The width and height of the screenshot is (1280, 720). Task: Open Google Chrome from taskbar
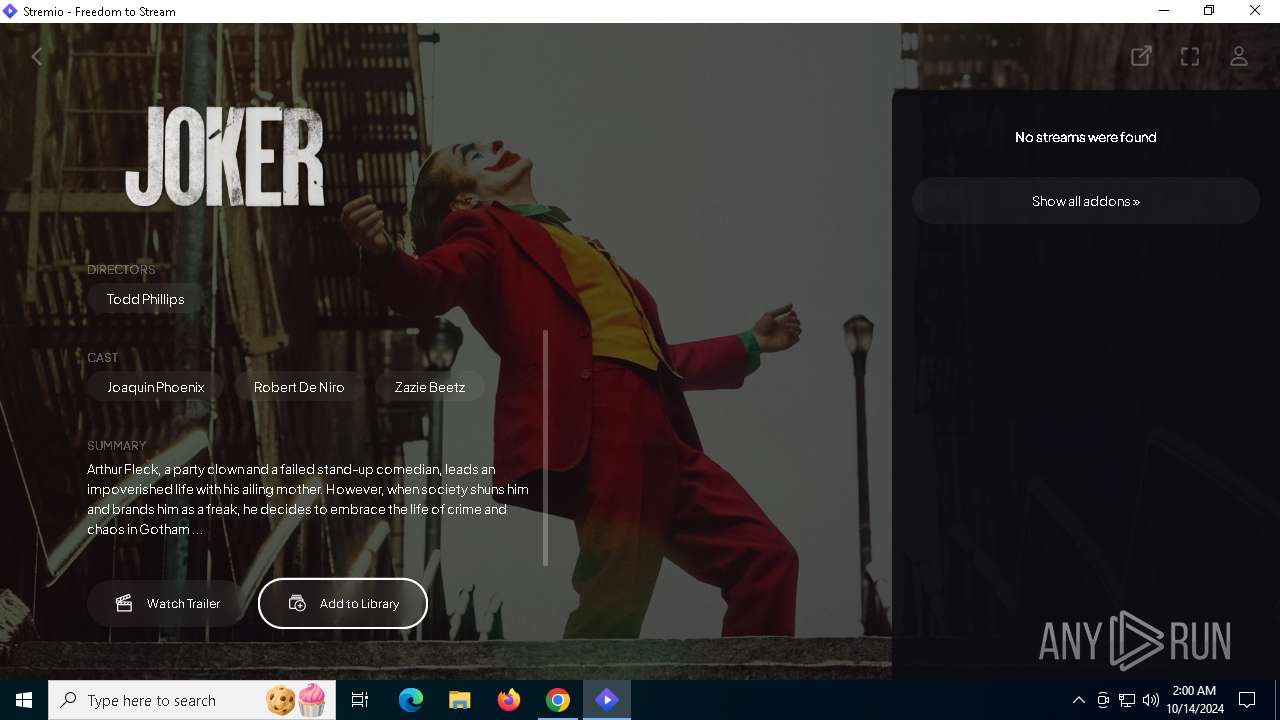point(558,700)
